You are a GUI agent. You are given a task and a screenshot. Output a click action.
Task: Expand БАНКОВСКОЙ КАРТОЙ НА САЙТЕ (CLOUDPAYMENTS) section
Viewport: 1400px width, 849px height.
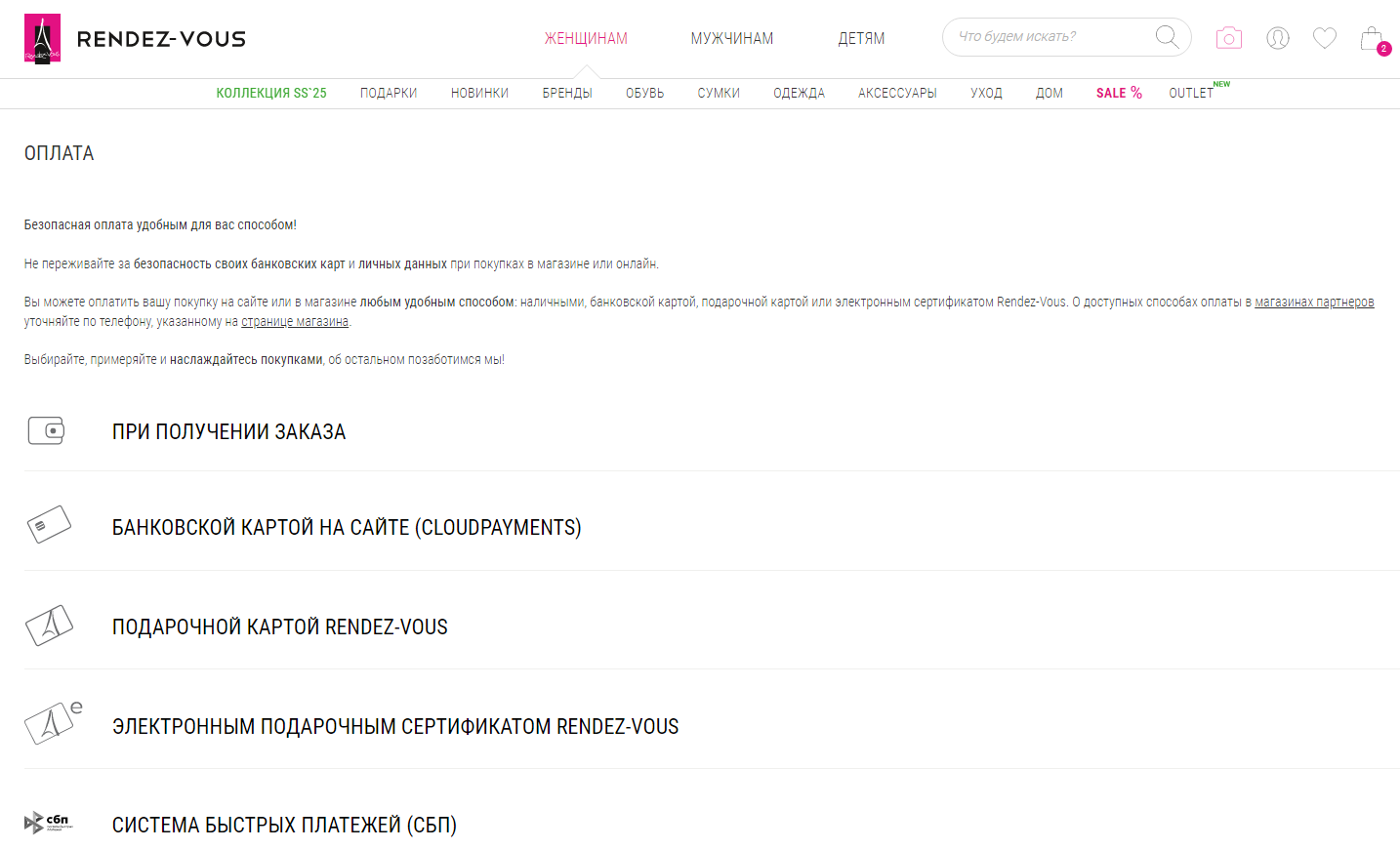347,527
